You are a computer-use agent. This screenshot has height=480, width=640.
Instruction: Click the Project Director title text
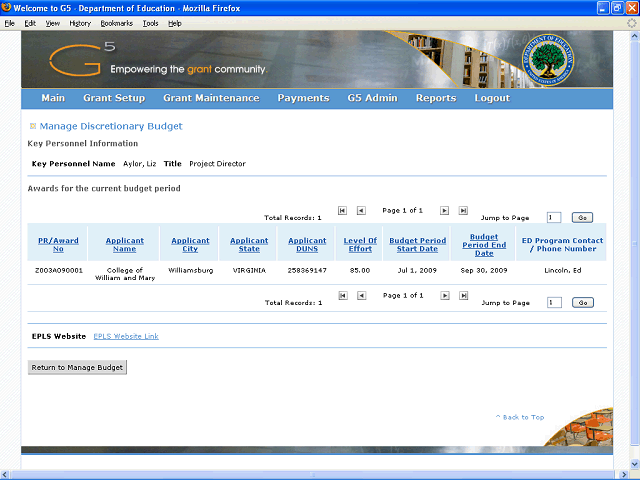(x=218, y=164)
